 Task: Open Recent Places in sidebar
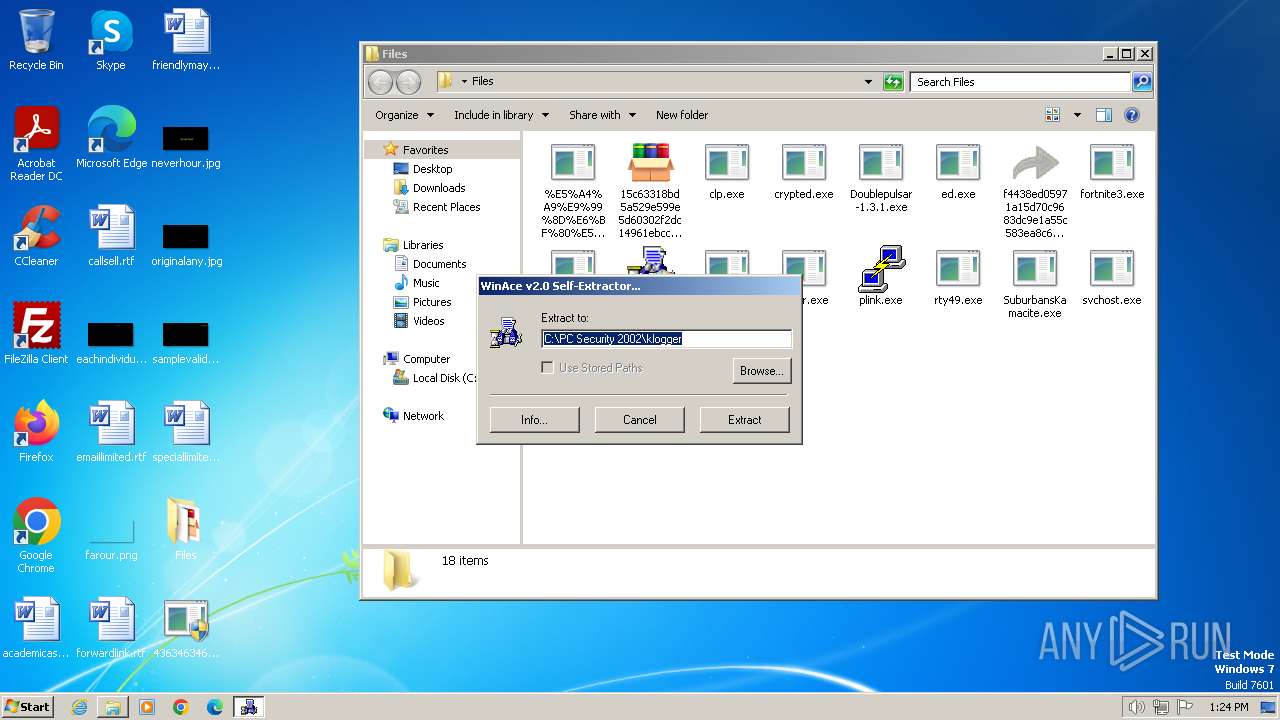tap(446, 207)
